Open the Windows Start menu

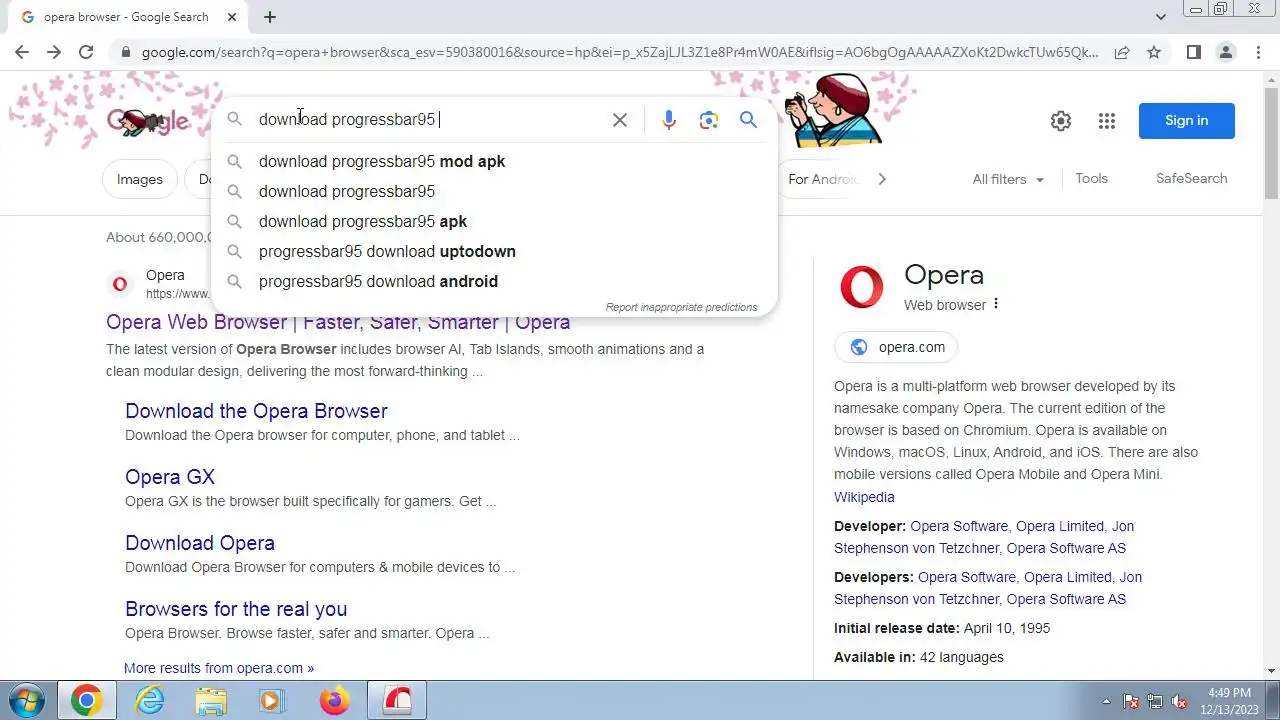point(25,700)
